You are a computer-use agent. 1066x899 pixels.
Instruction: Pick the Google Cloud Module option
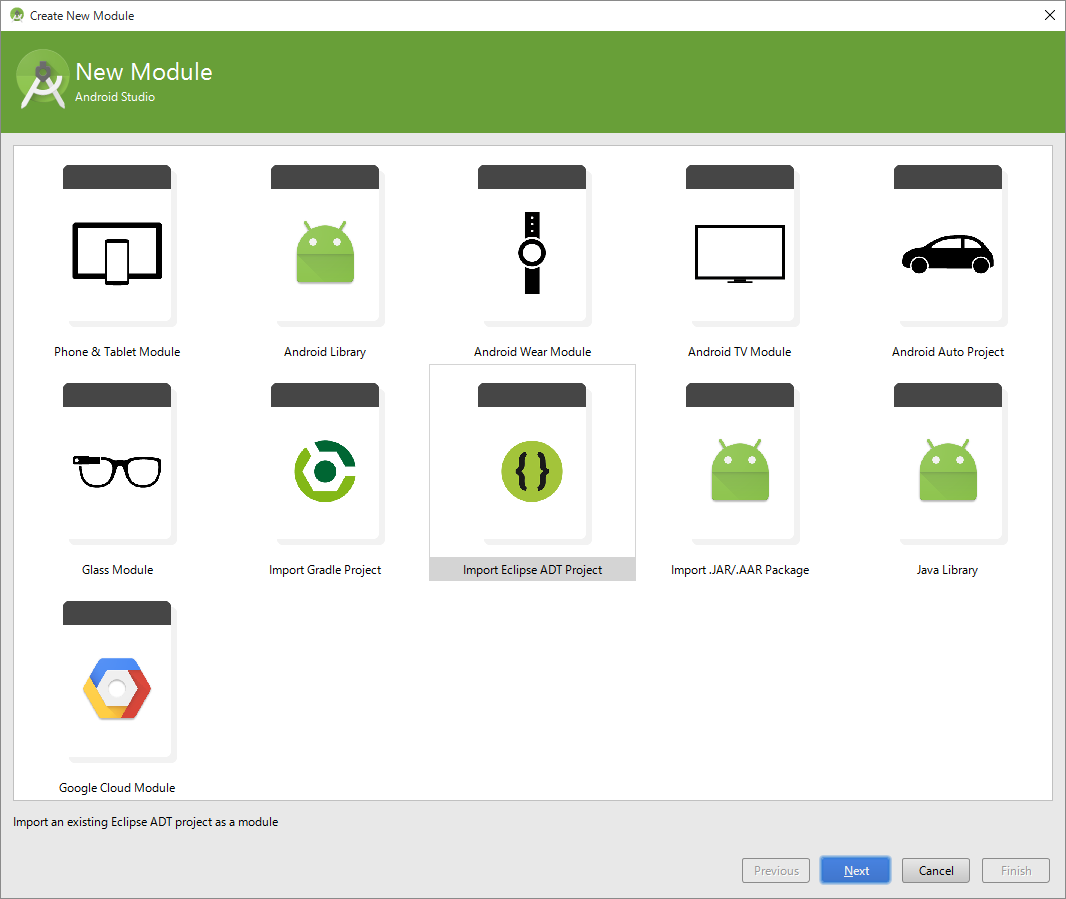click(116, 688)
